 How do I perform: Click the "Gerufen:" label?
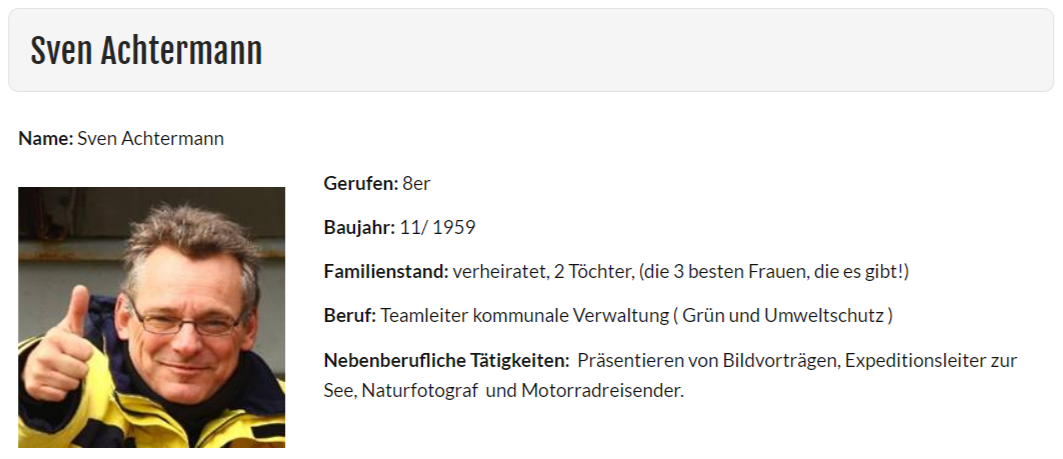[361, 183]
